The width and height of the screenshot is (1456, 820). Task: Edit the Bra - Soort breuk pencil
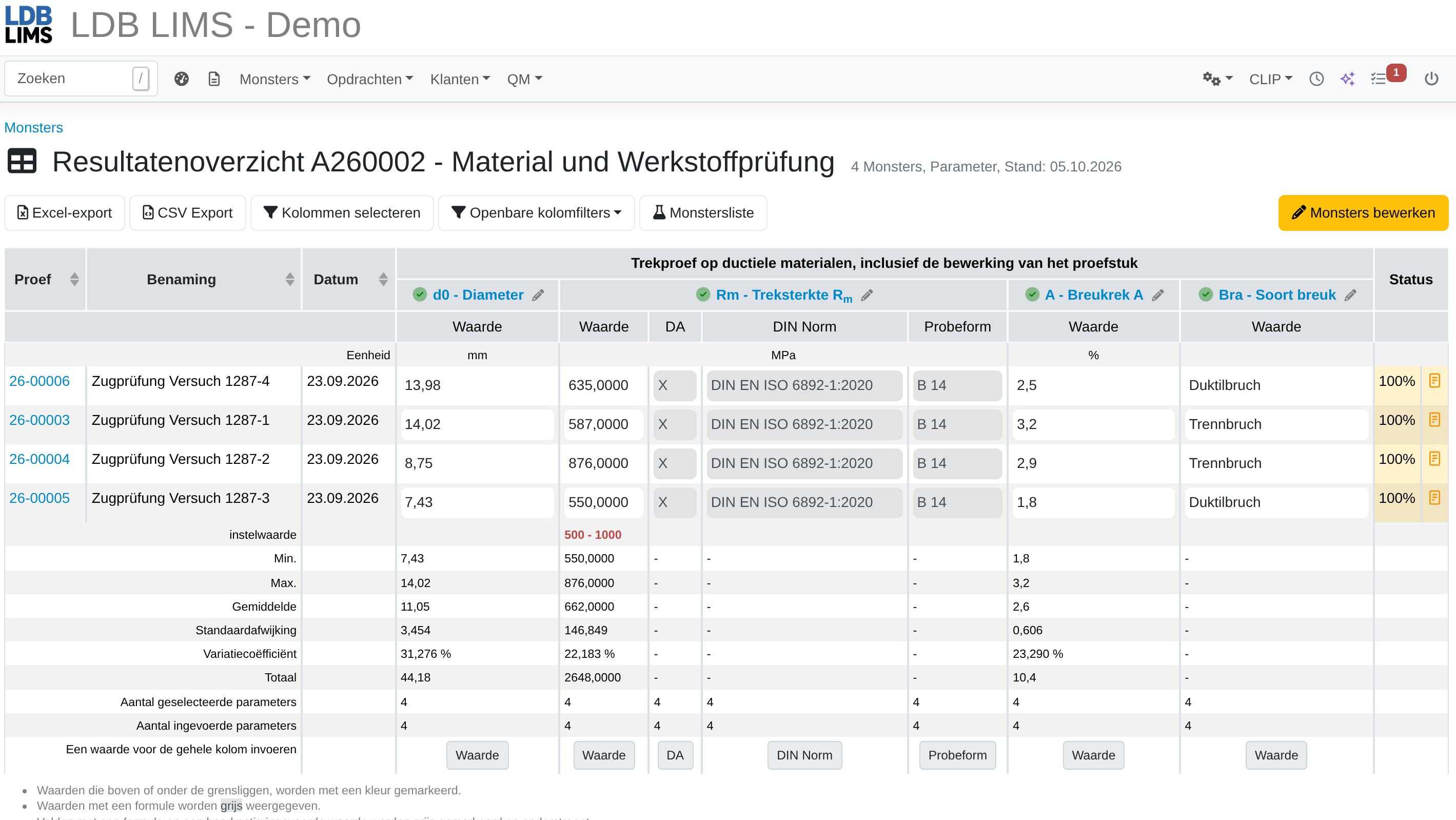click(x=1350, y=295)
